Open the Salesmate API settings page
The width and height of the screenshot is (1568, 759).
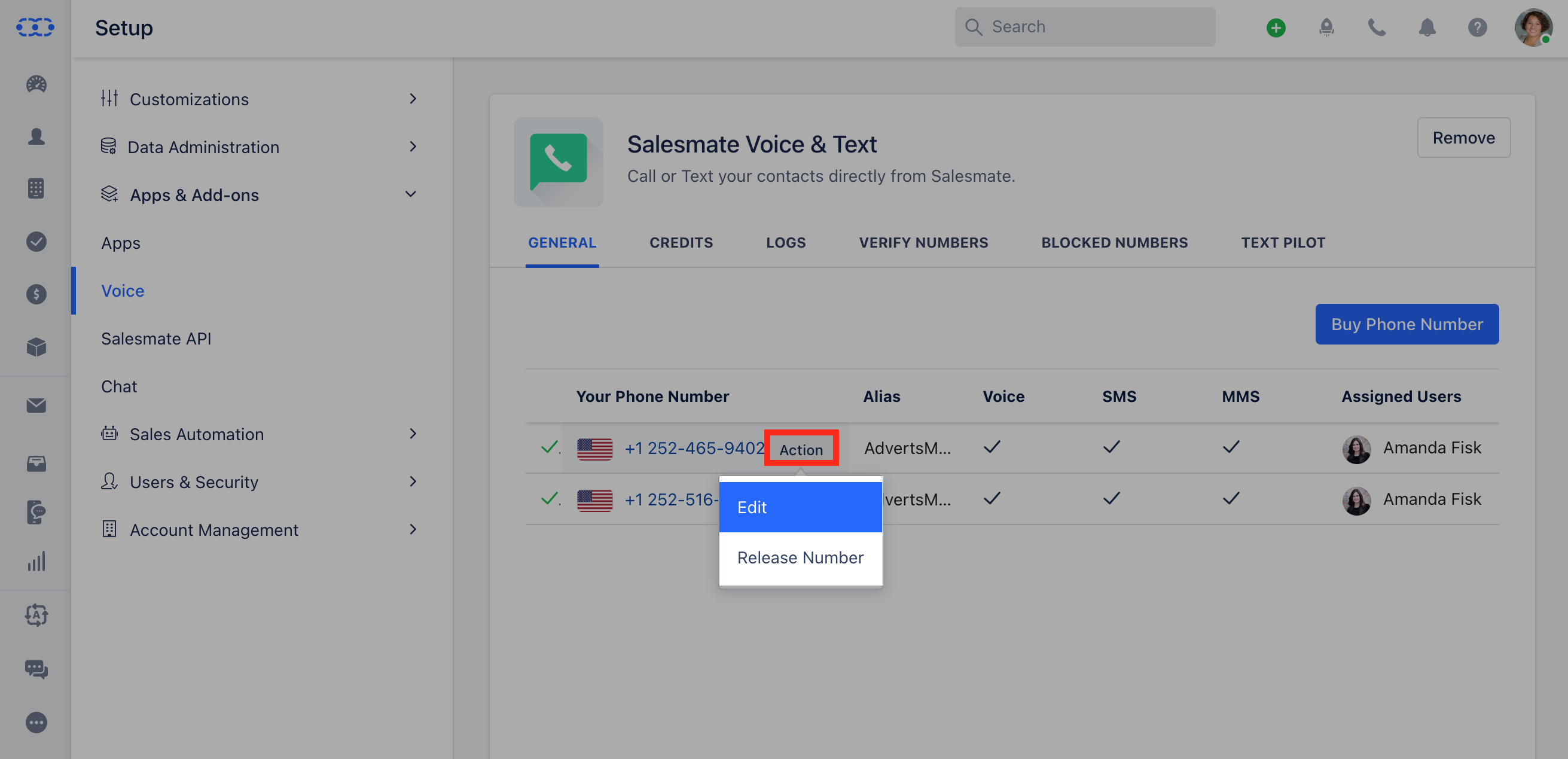tap(156, 339)
